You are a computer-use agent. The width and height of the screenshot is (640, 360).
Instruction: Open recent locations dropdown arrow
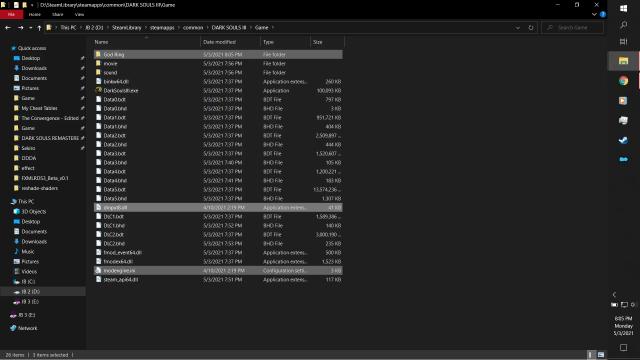point(30,28)
